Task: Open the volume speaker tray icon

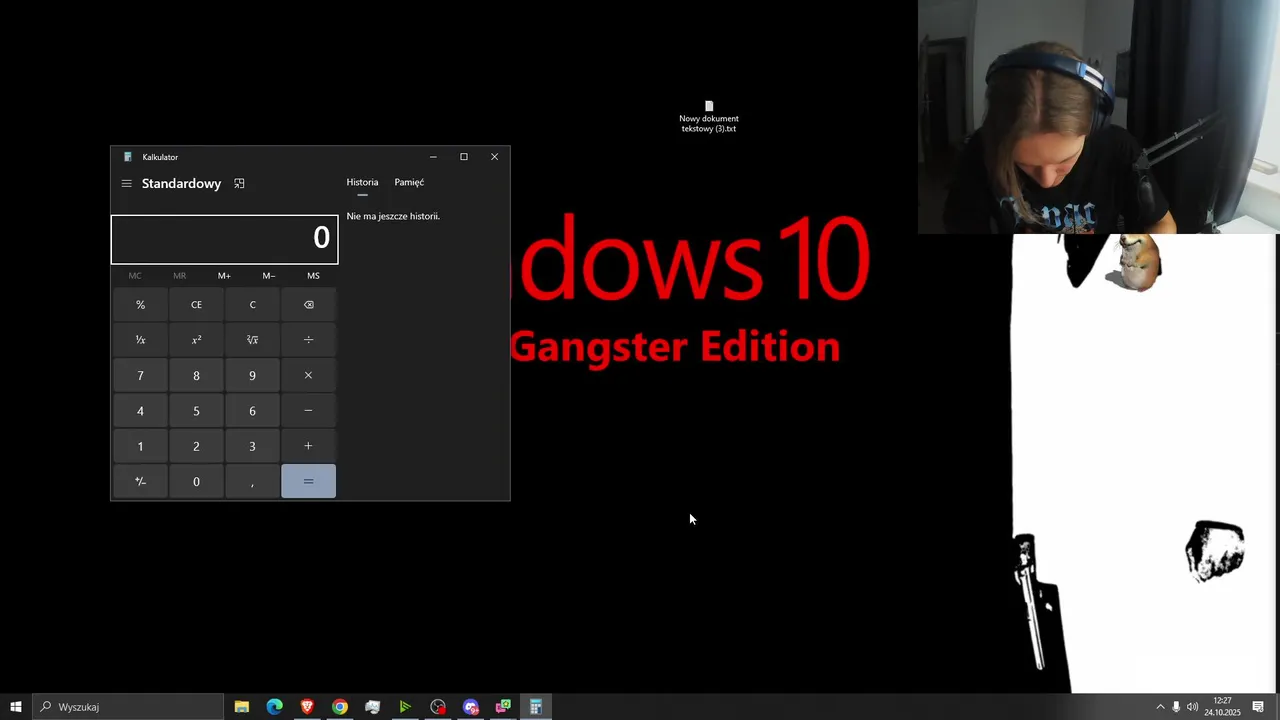Action: click(1192, 707)
